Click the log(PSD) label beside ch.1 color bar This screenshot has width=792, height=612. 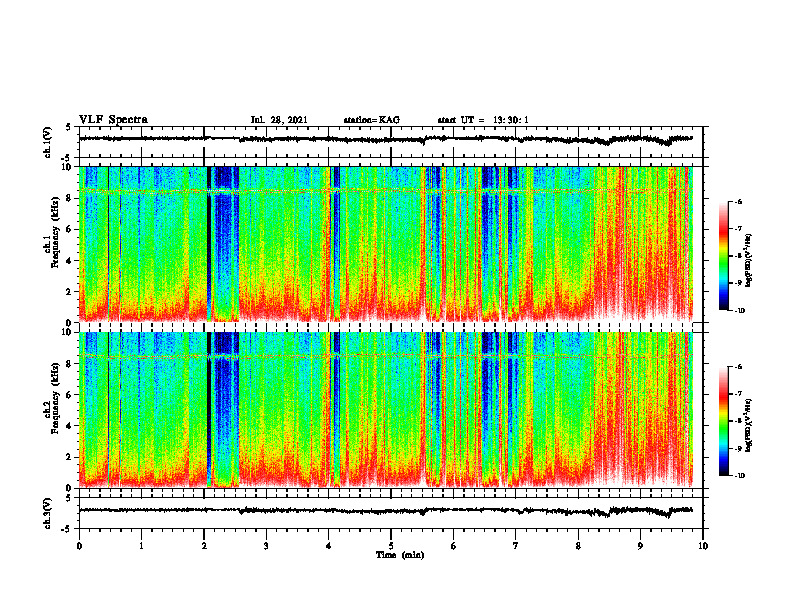pyautogui.click(x=748, y=261)
